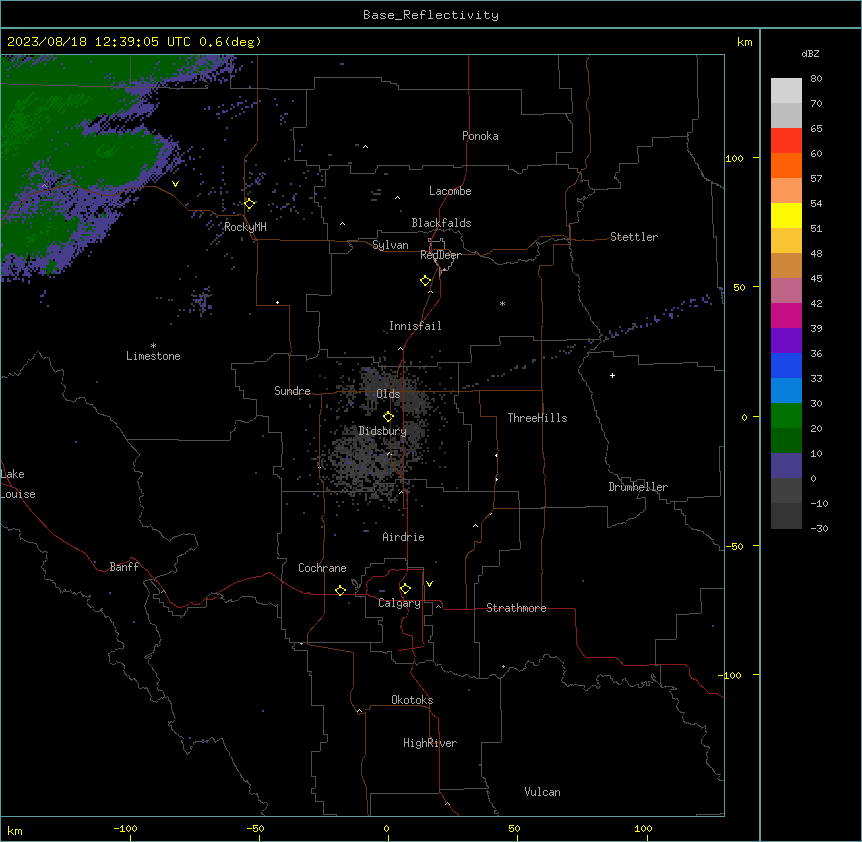Screen dimensions: 862x842
Task: Select the Ponoka label
Action: point(480,136)
